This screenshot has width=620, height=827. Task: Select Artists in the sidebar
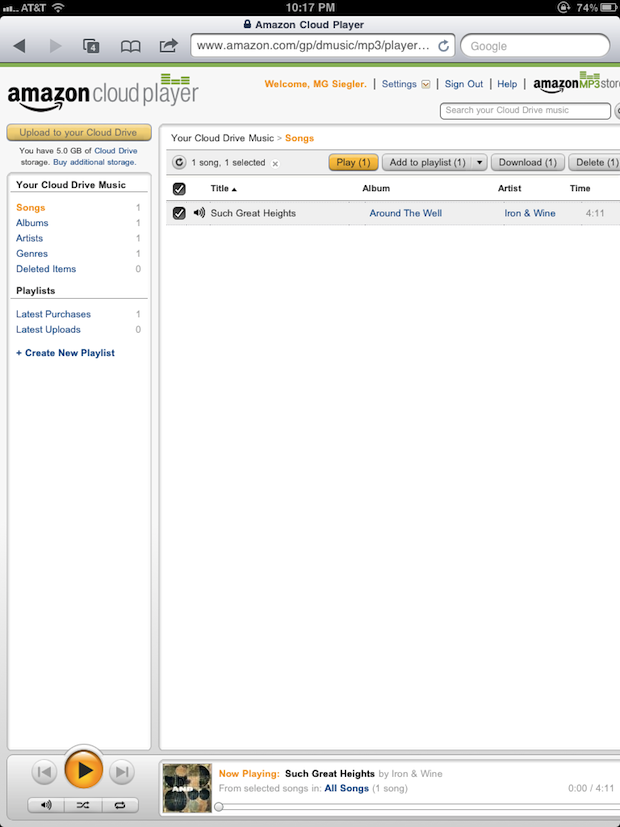click(30, 238)
